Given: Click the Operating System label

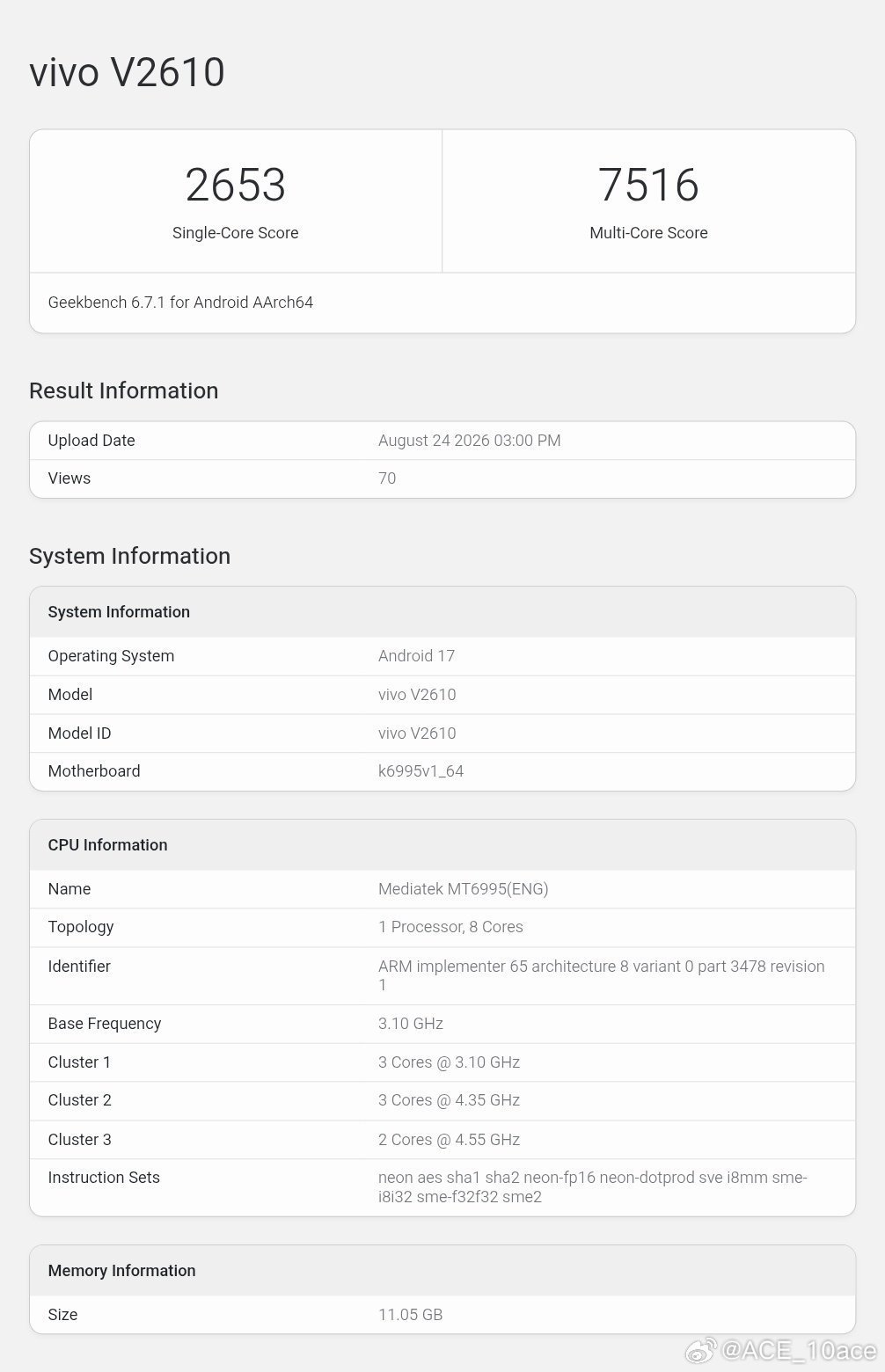Looking at the screenshot, I should [111, 656].
